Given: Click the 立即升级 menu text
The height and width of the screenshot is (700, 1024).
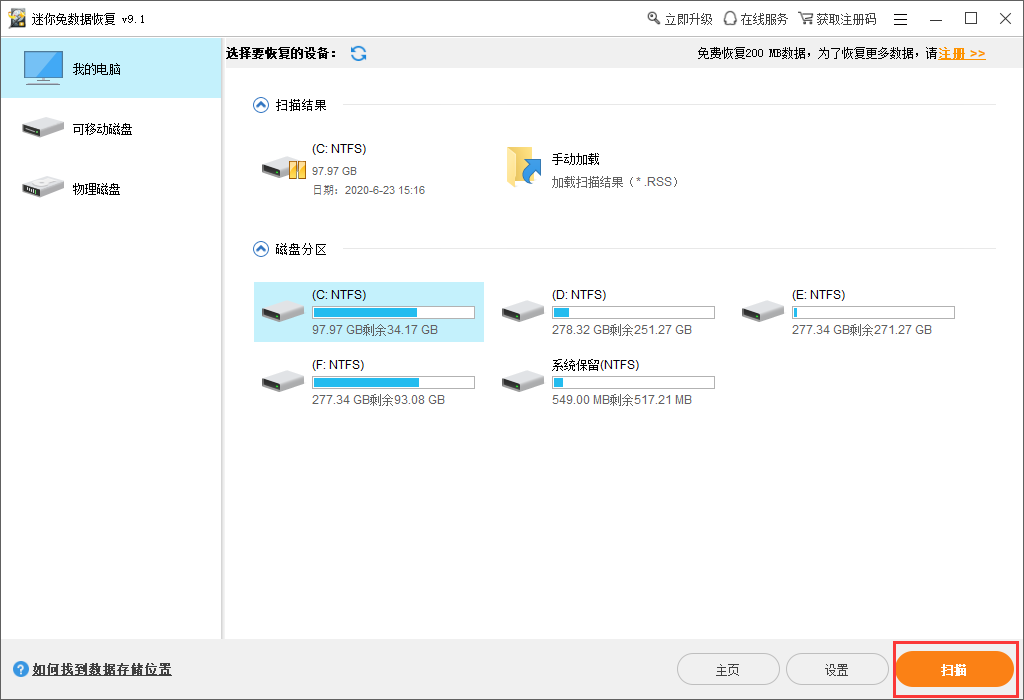Looking at the screenshot, I should (x=688, y=19).
